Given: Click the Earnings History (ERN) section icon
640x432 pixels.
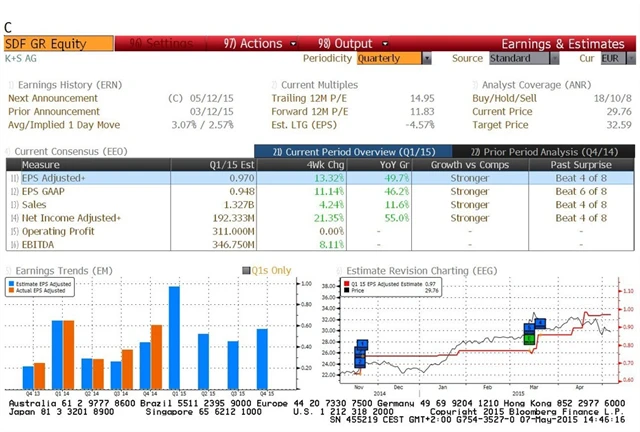Looking at the screenshot, I should pos(10,85).
